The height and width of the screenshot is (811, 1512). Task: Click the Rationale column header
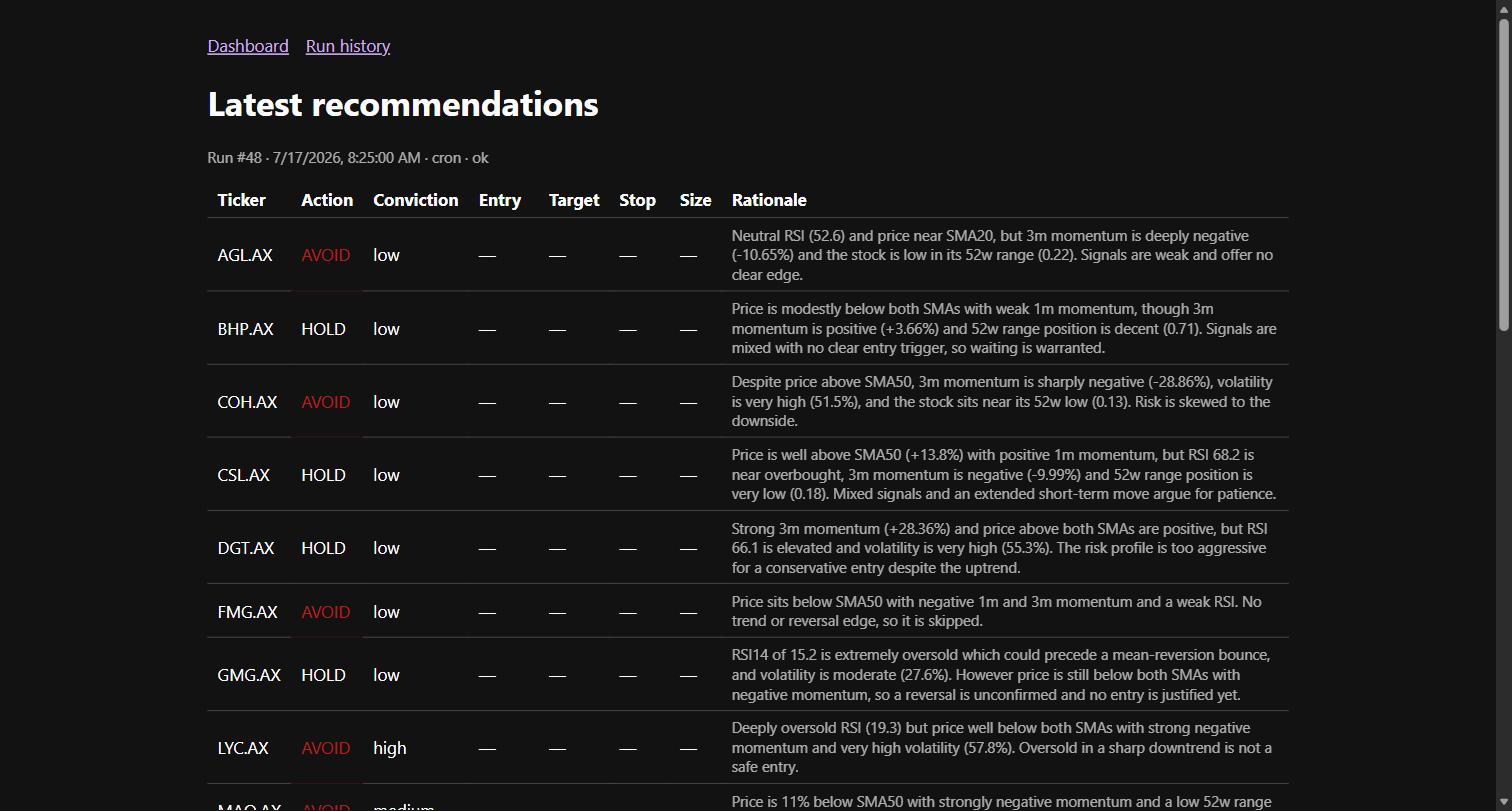(x=769, y=200)
